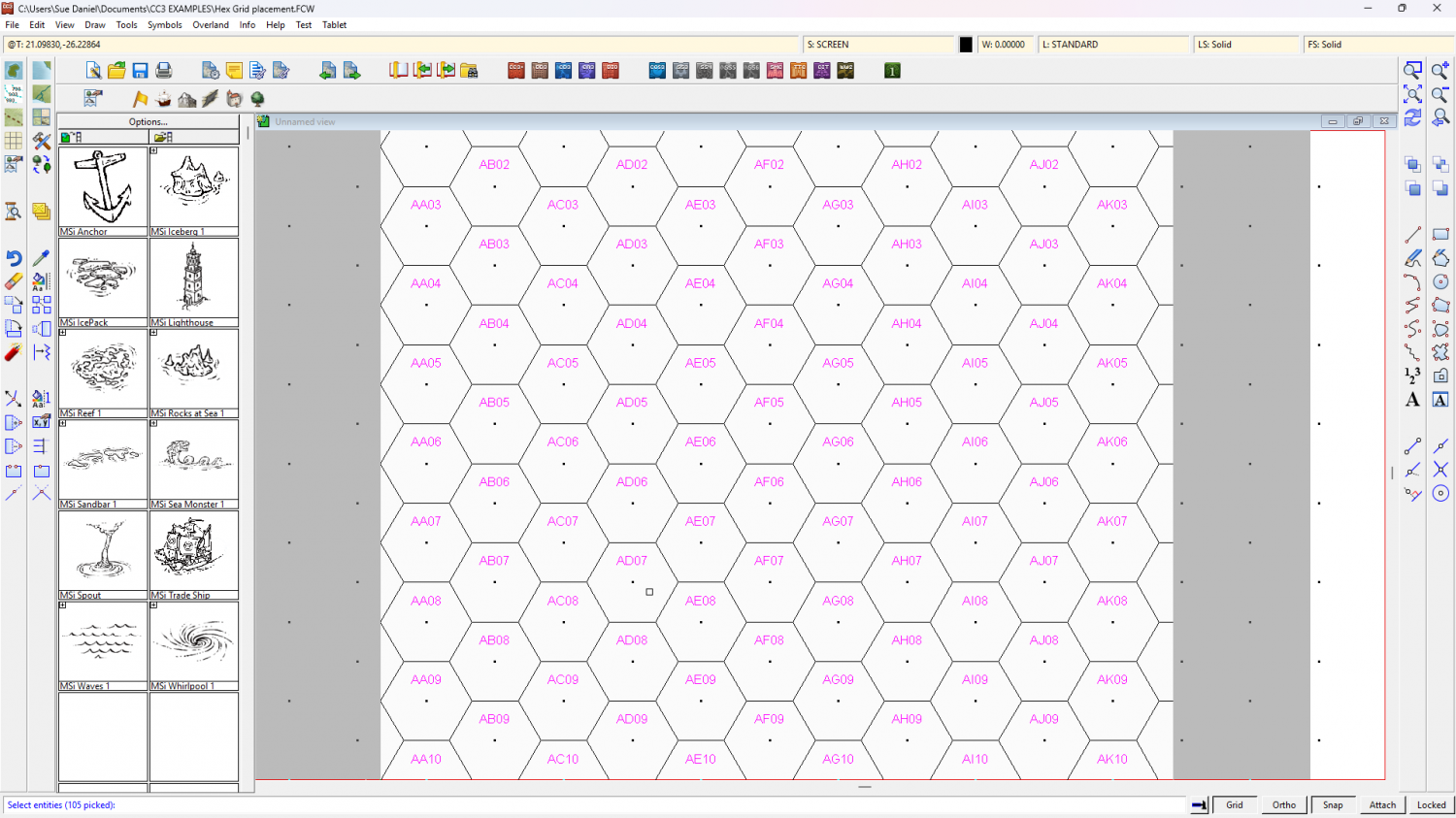
Task: Click the Explode dynamite icon
Action: pyautogui.click(x=14, y=352)
